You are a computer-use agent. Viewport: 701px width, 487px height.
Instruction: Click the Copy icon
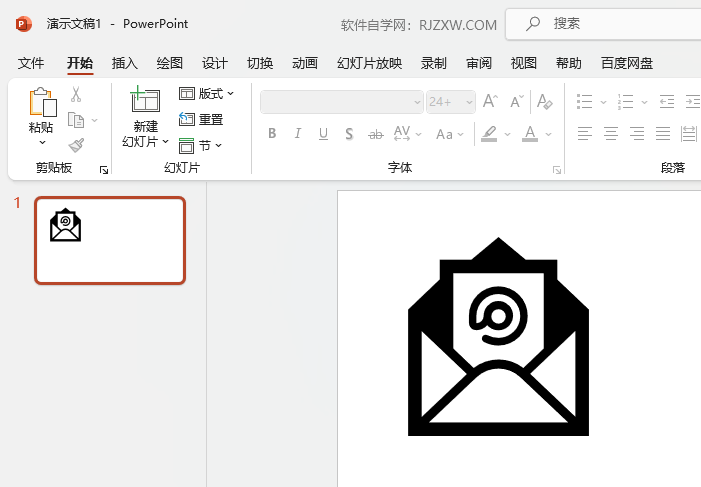tap(76, 120)
